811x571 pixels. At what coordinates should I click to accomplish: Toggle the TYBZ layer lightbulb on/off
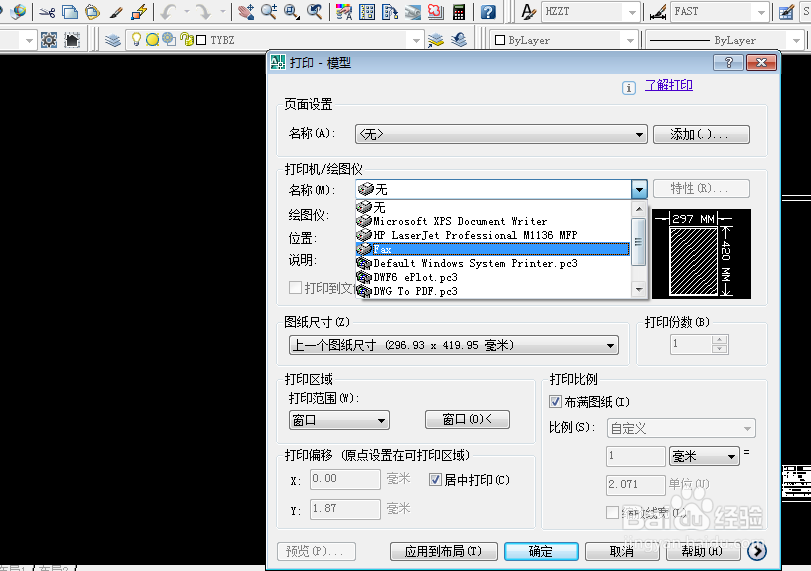(x=136, y=39)
